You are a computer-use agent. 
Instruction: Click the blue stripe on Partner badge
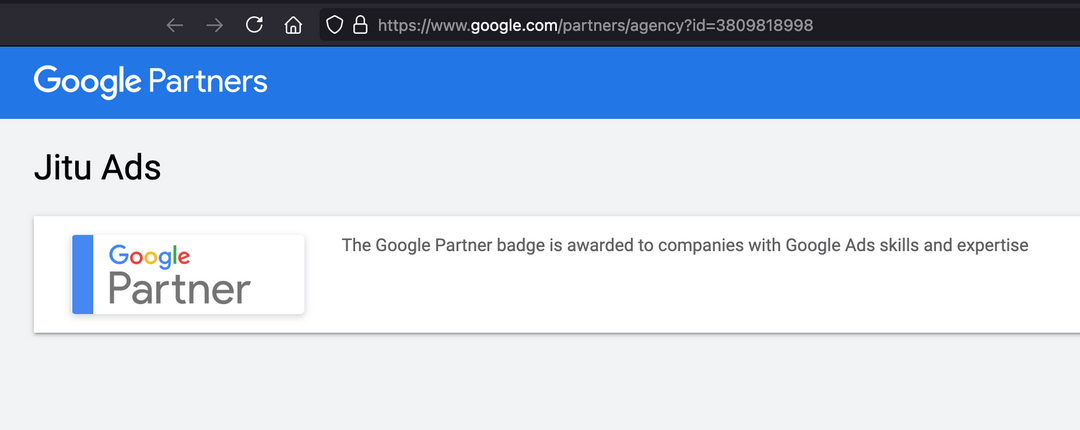[x=83, y=274]
